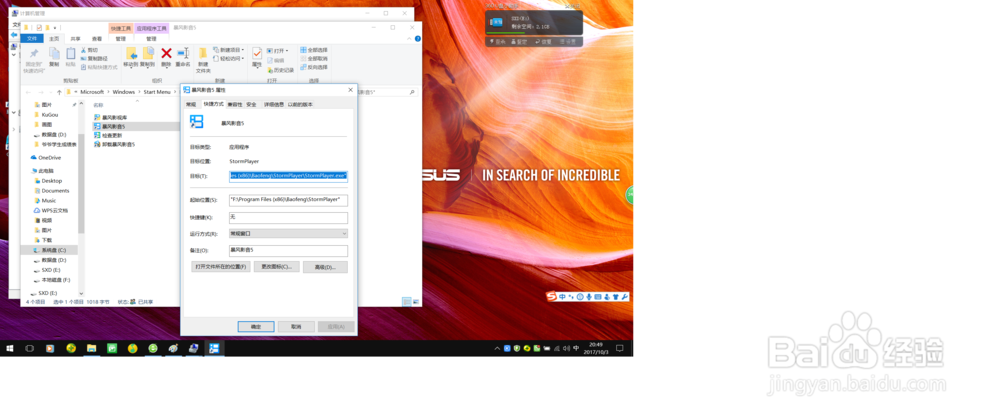Open the View tab in Explorer ribbon

tap(96, 38)
